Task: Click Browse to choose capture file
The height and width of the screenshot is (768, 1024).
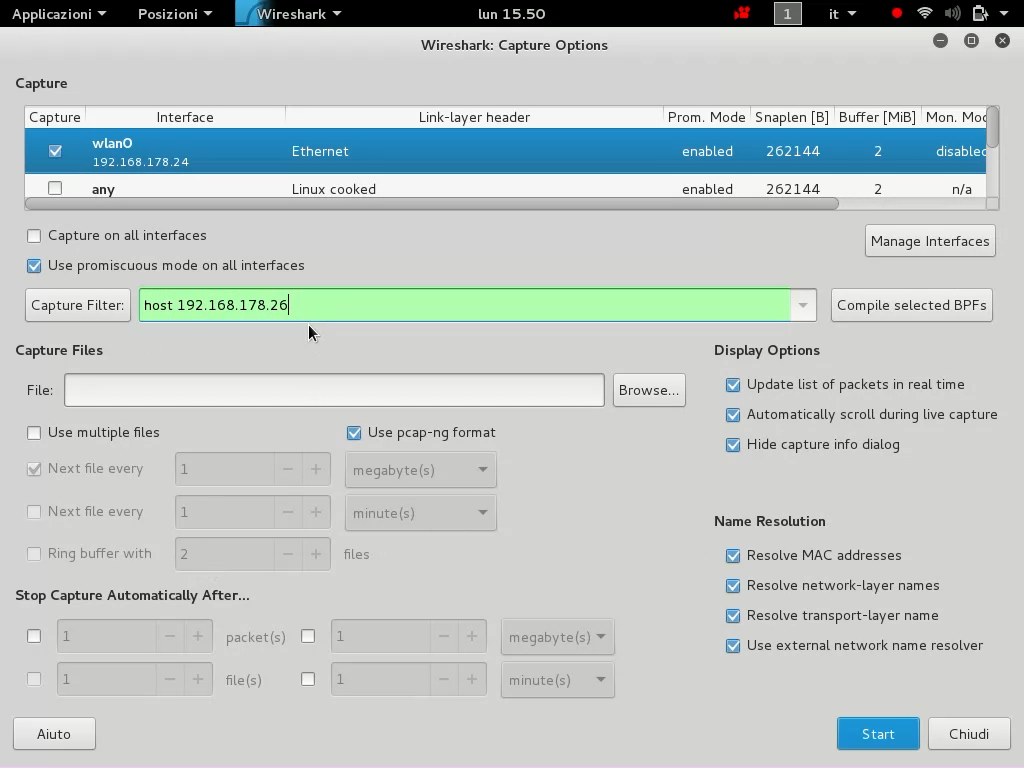Action: coord(649,390)
